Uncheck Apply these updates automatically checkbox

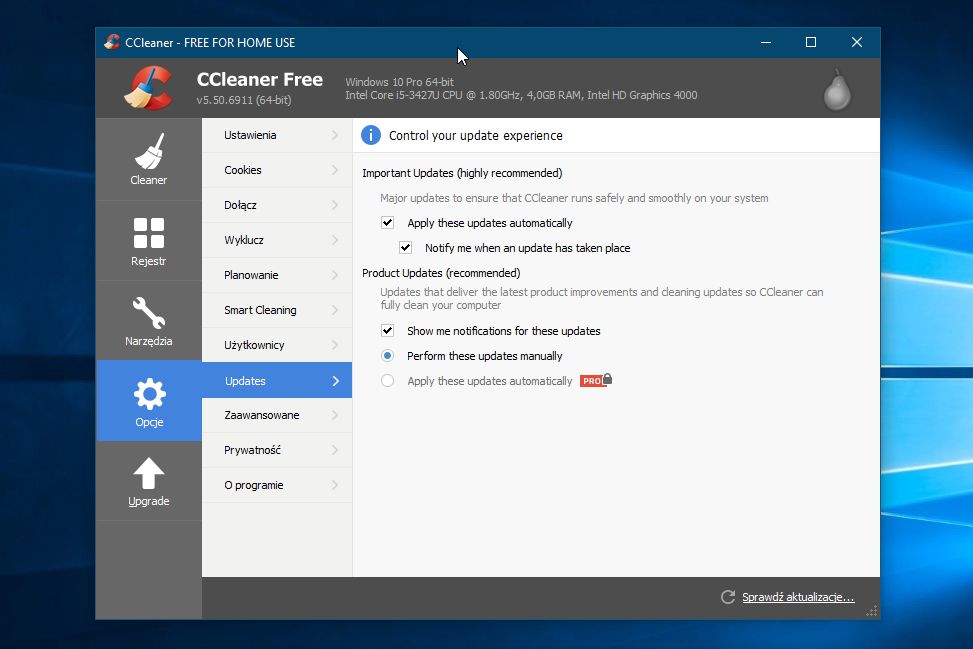(x=388, y=223)
